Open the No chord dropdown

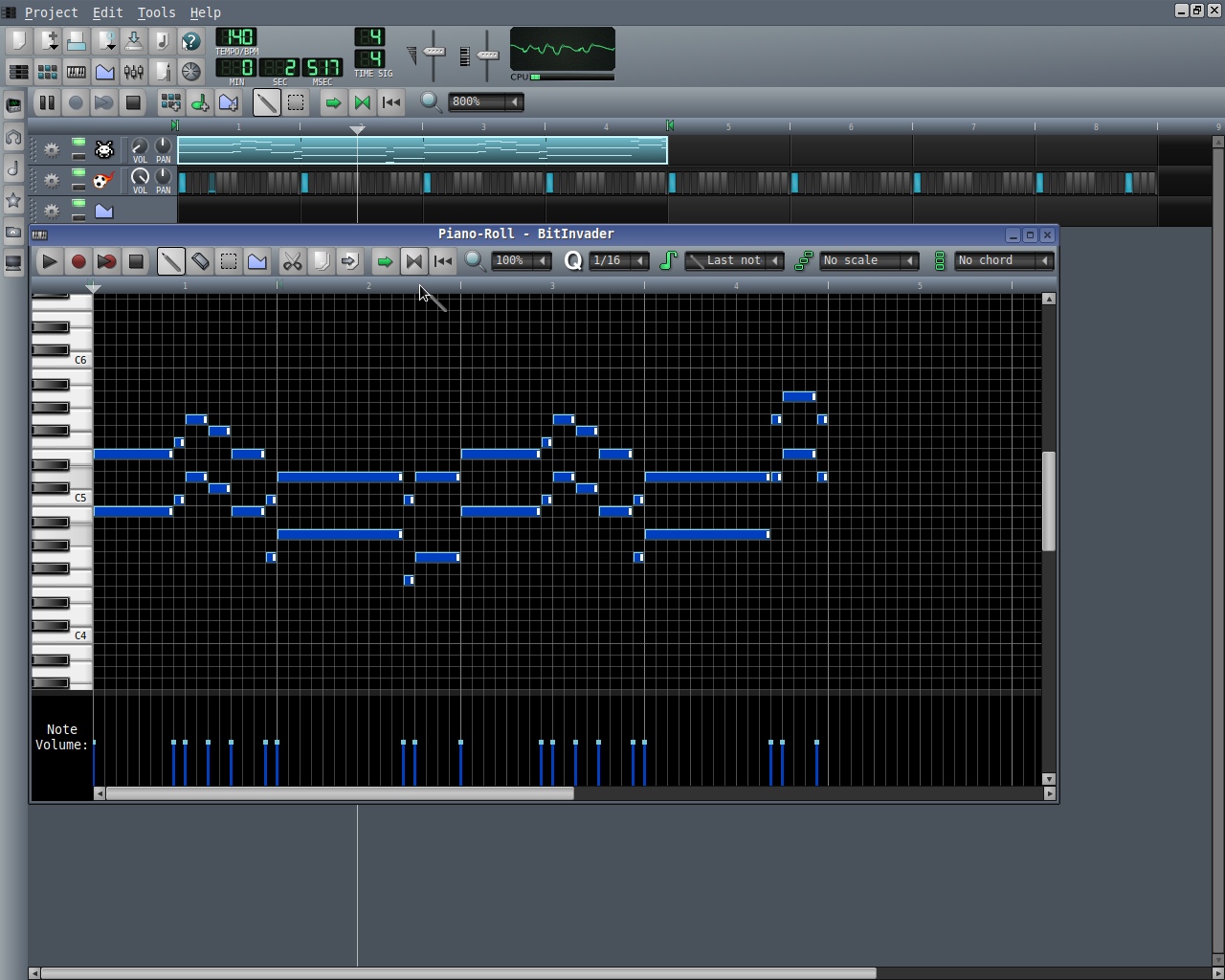(1004, 261)
